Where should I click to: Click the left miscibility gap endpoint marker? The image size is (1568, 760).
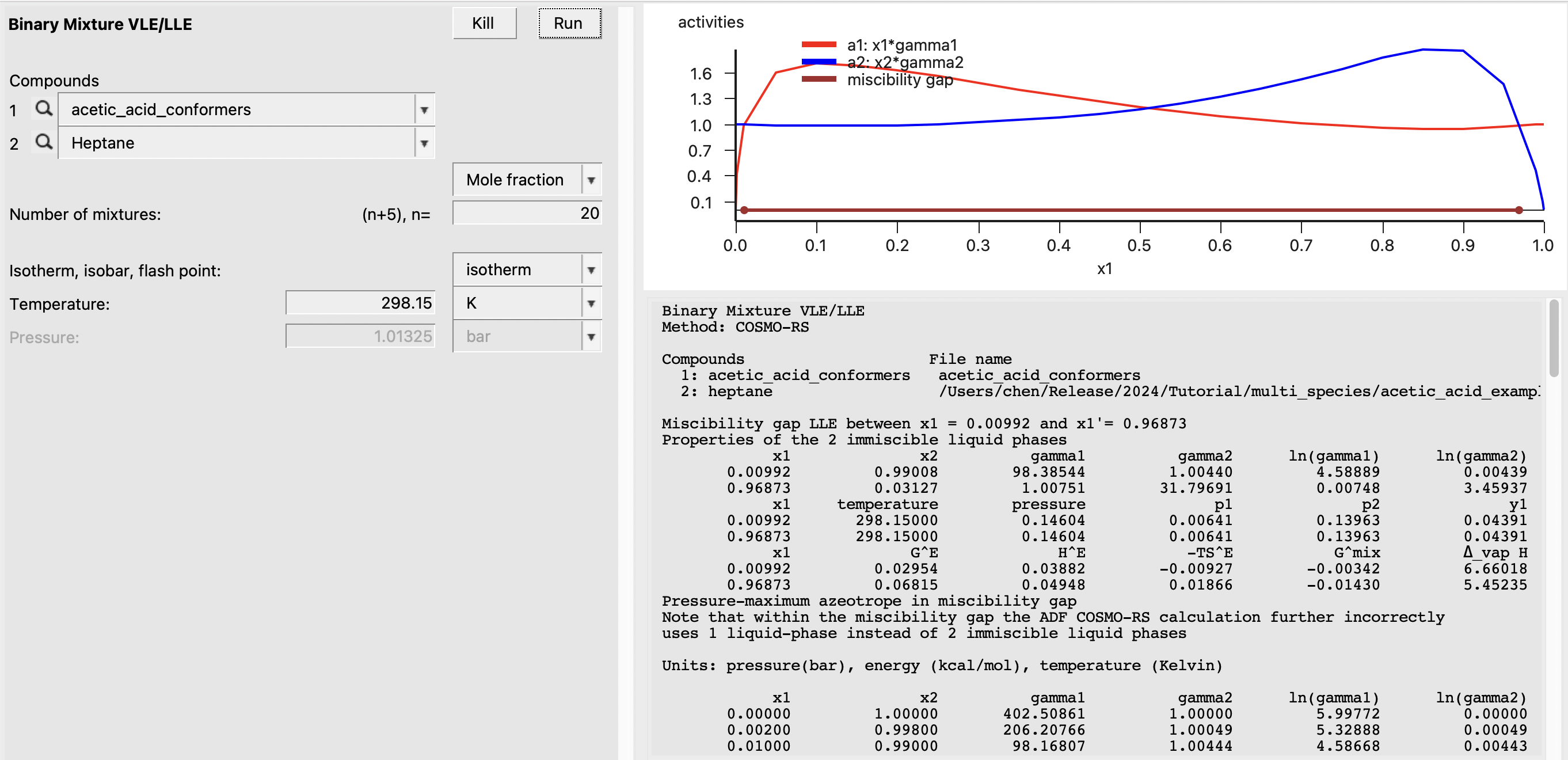pyautogui.click(x=744, y=210)
